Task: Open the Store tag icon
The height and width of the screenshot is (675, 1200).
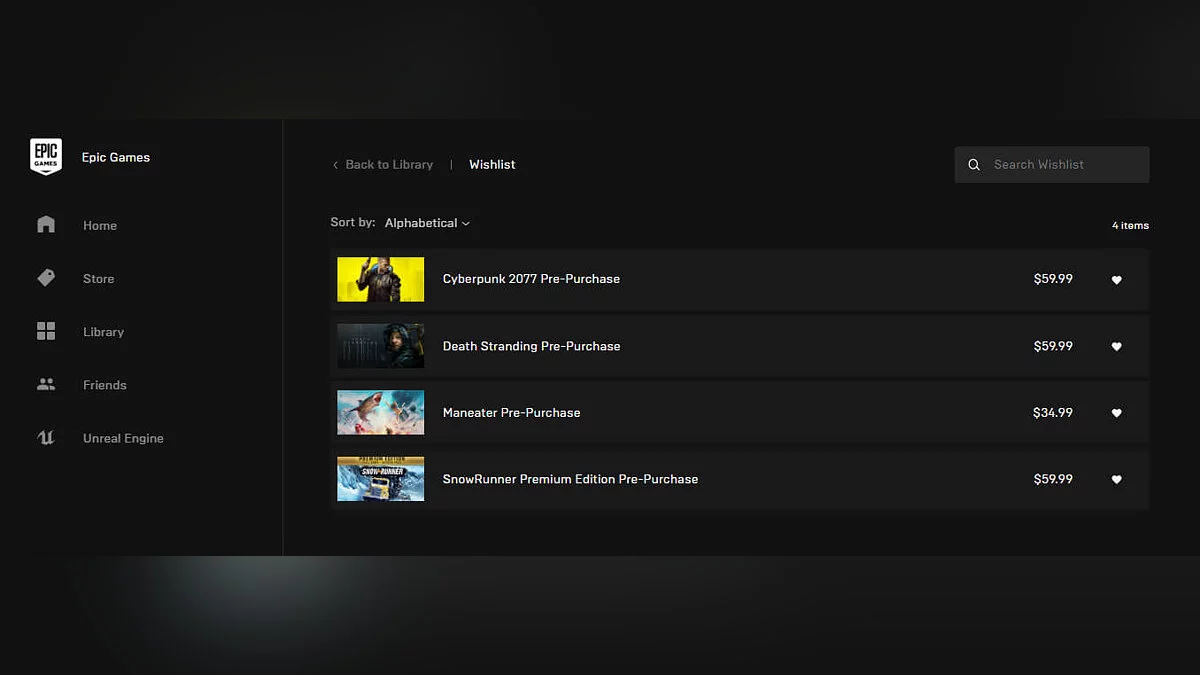Action: pyautogui.click(x=46, y=278)
